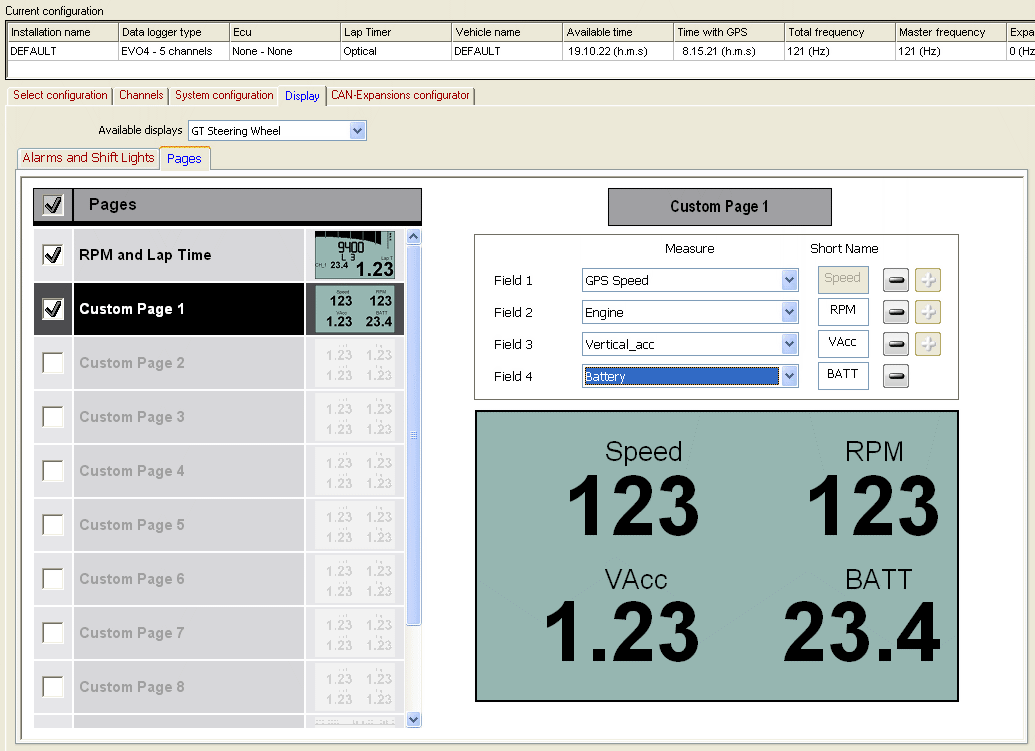Click the minus button for Field 3
1035x751 pixels.
[896, 344]
